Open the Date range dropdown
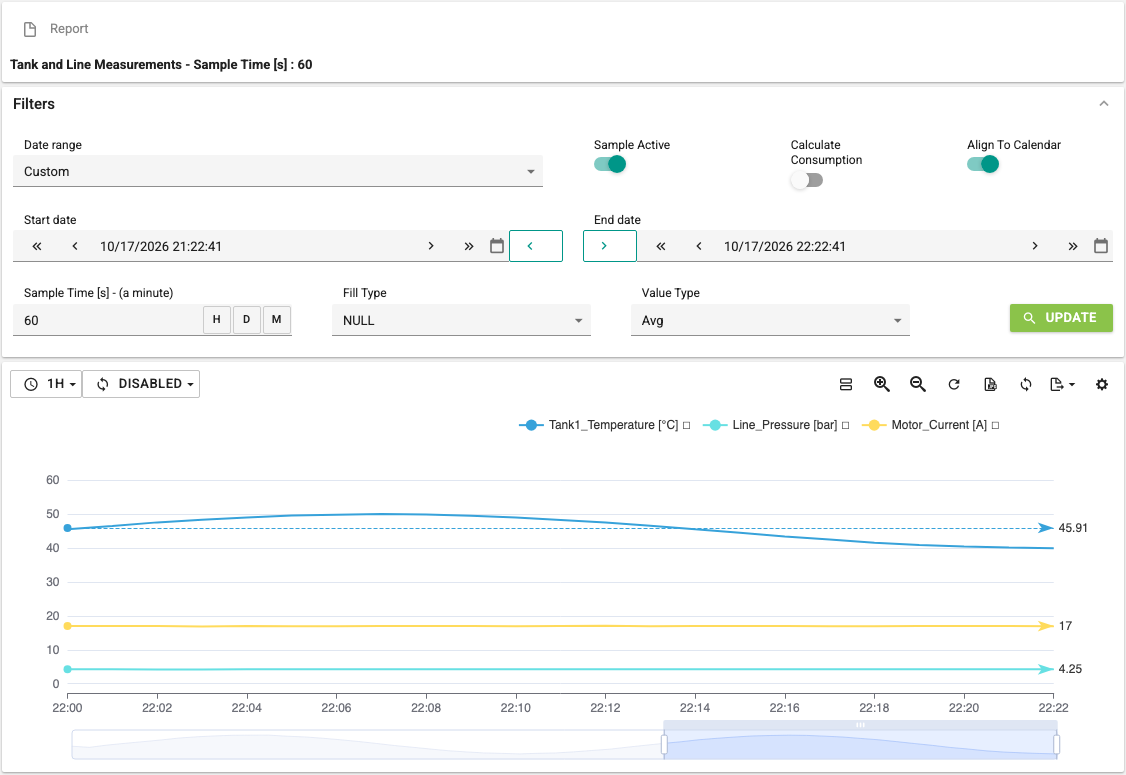 coord(278,172)
